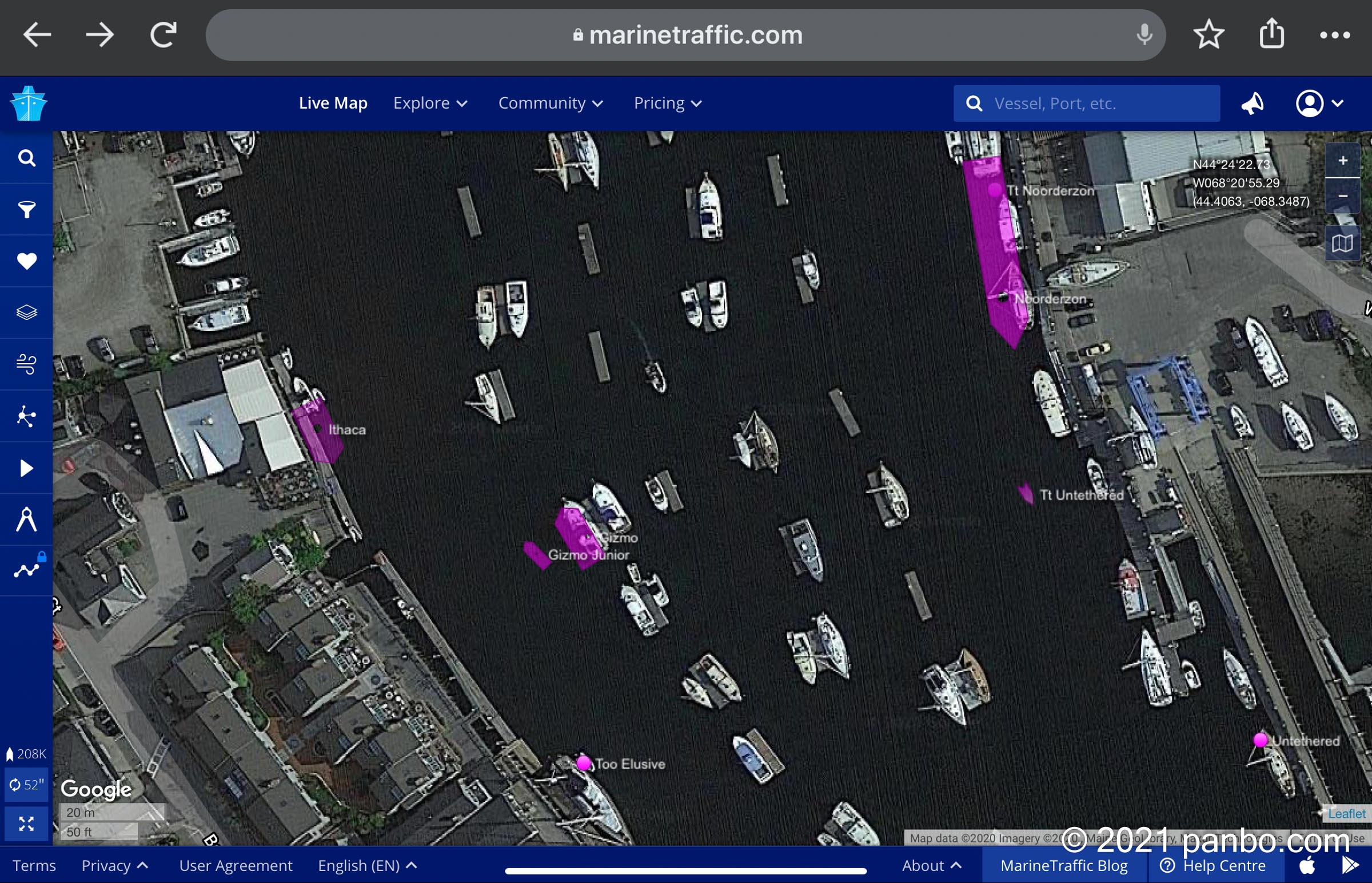
Task: Switch map type with map icon
Action: [1342, 243]
